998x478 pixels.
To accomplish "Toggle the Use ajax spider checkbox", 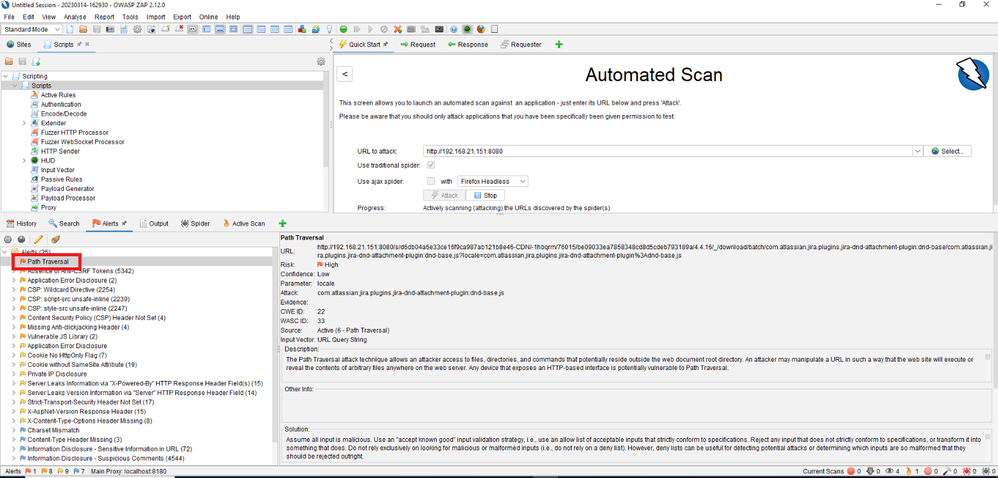I will point(431,181).
